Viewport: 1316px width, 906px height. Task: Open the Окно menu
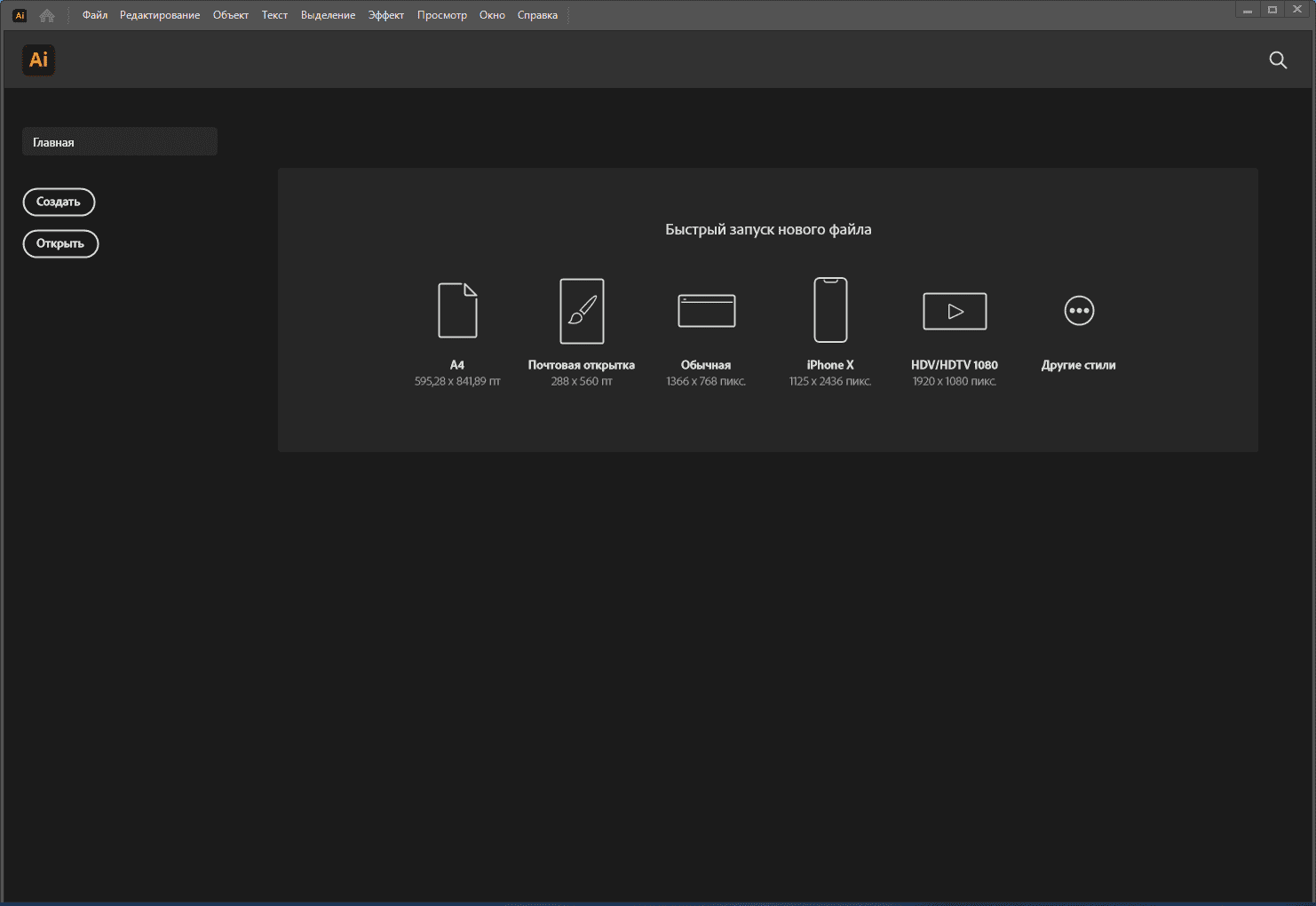pos(492,15)
